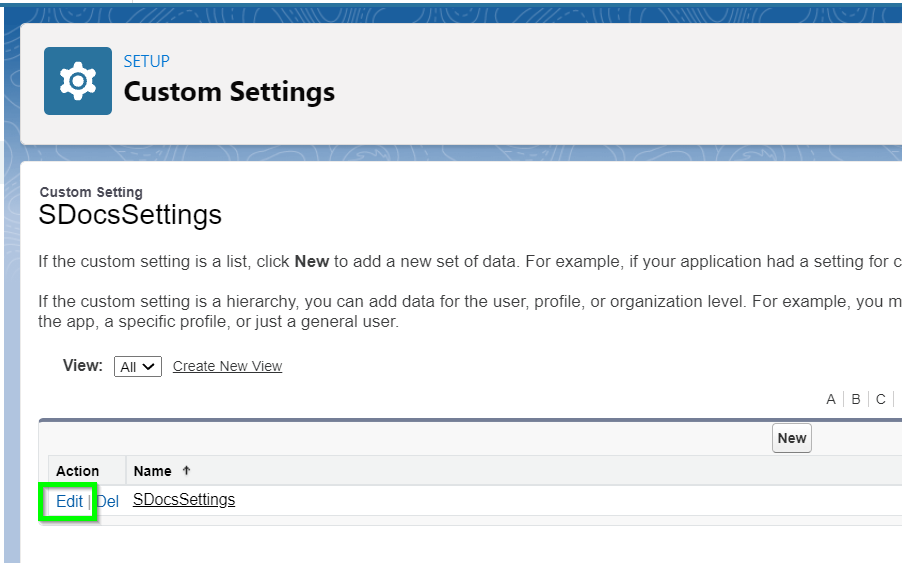Click the bold New word in description

click(x=312, y=262)
